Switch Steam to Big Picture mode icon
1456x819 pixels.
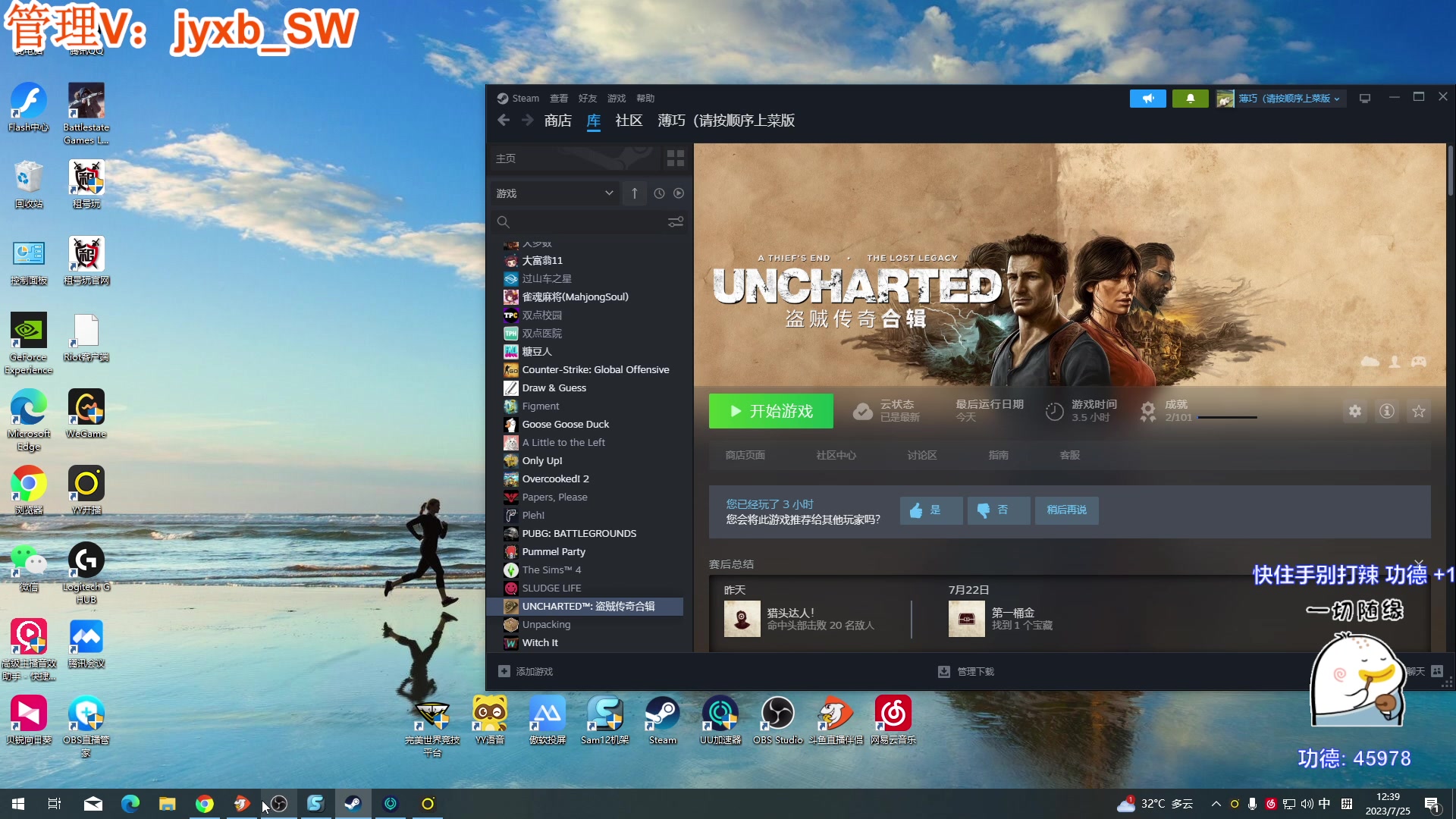[1365, 99]
